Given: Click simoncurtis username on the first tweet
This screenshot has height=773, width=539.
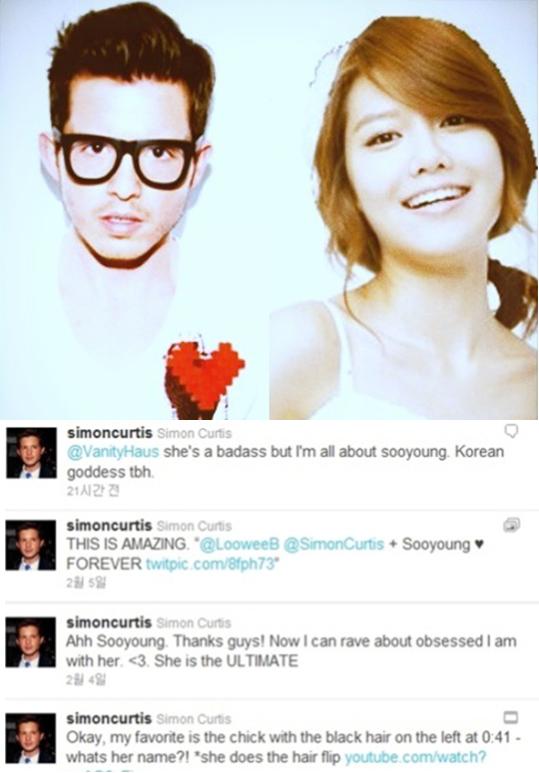Looking at the screenshot, I should 109,433.
